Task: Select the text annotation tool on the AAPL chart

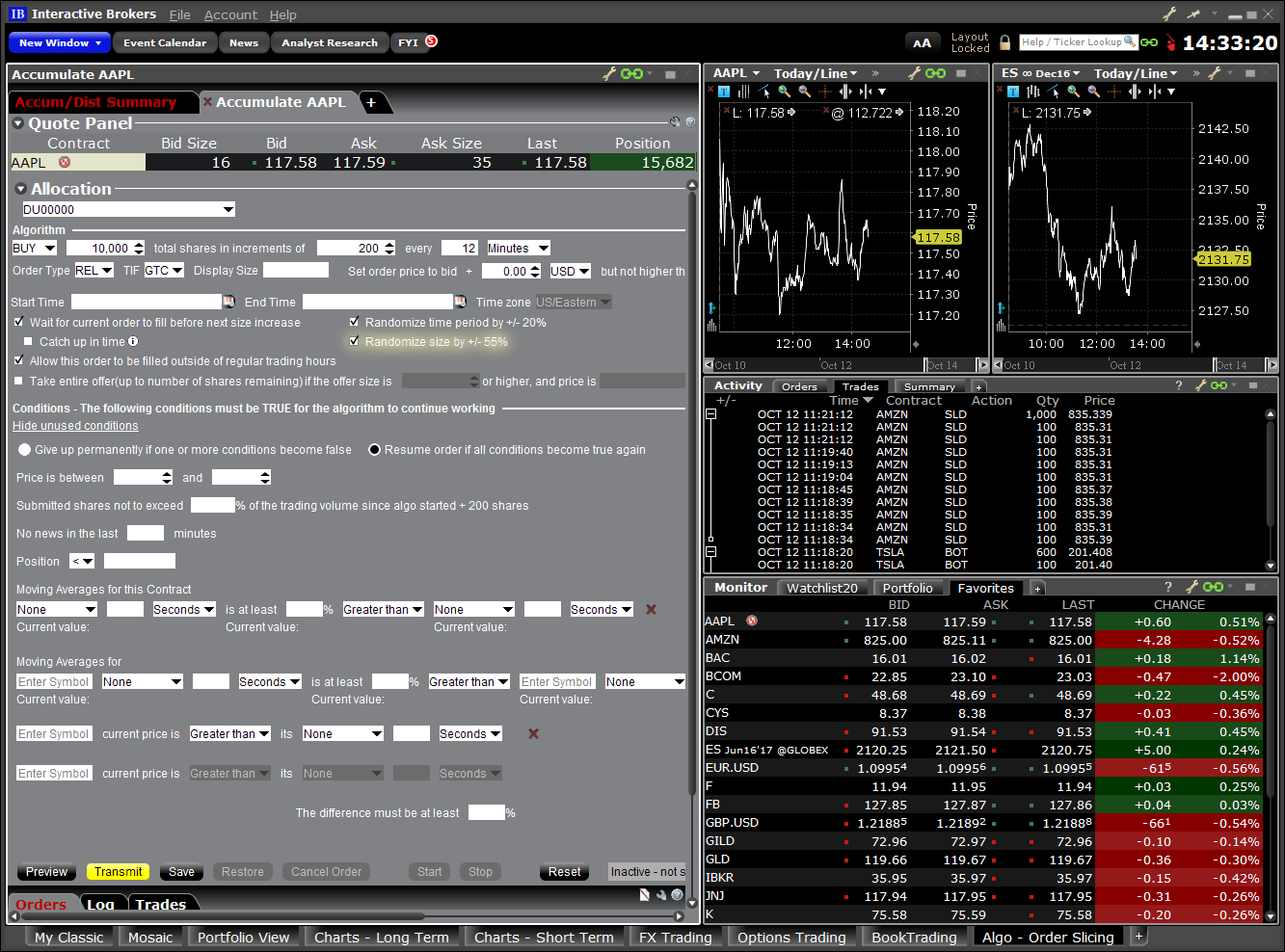Action: [723, 91]
